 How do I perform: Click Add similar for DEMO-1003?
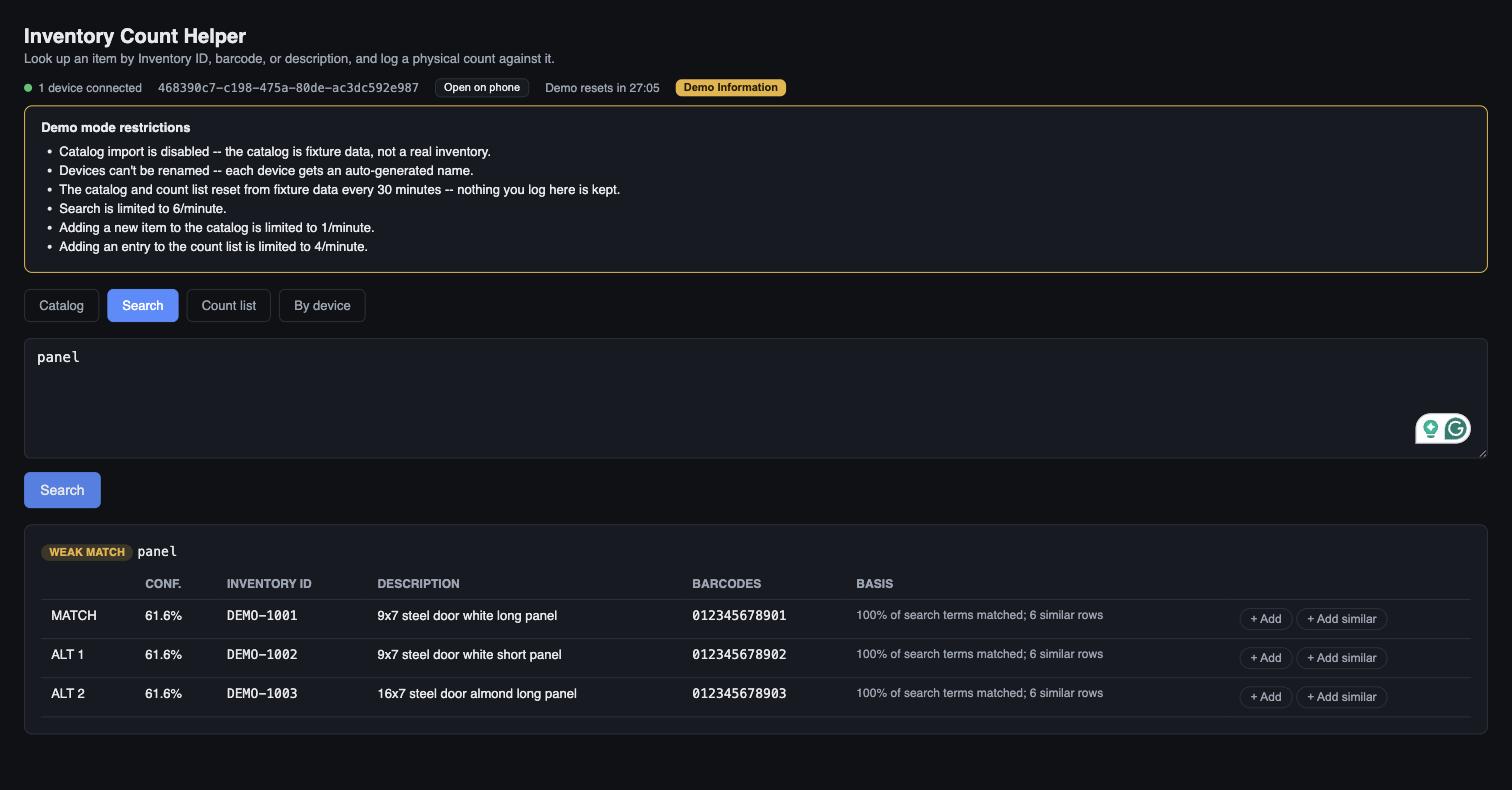(x=1342, y=697)
